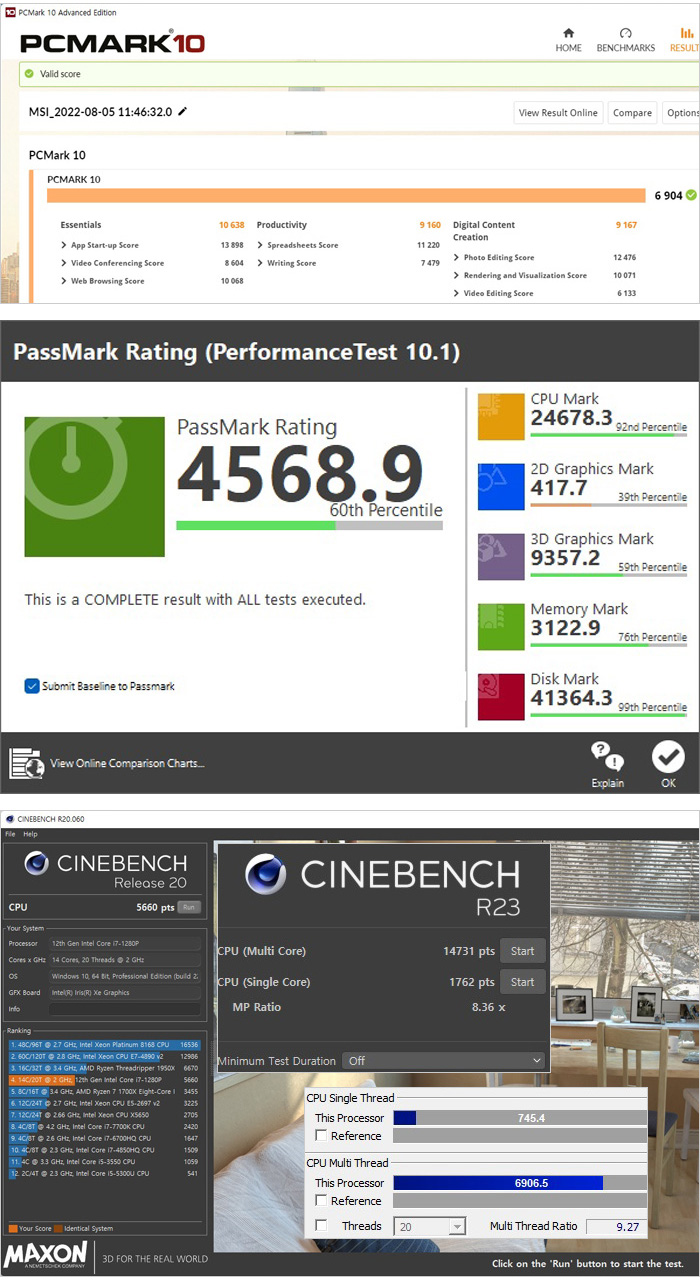
Task: Click the orange PCMark 10 overall score bar
Action: pos(346,195)
